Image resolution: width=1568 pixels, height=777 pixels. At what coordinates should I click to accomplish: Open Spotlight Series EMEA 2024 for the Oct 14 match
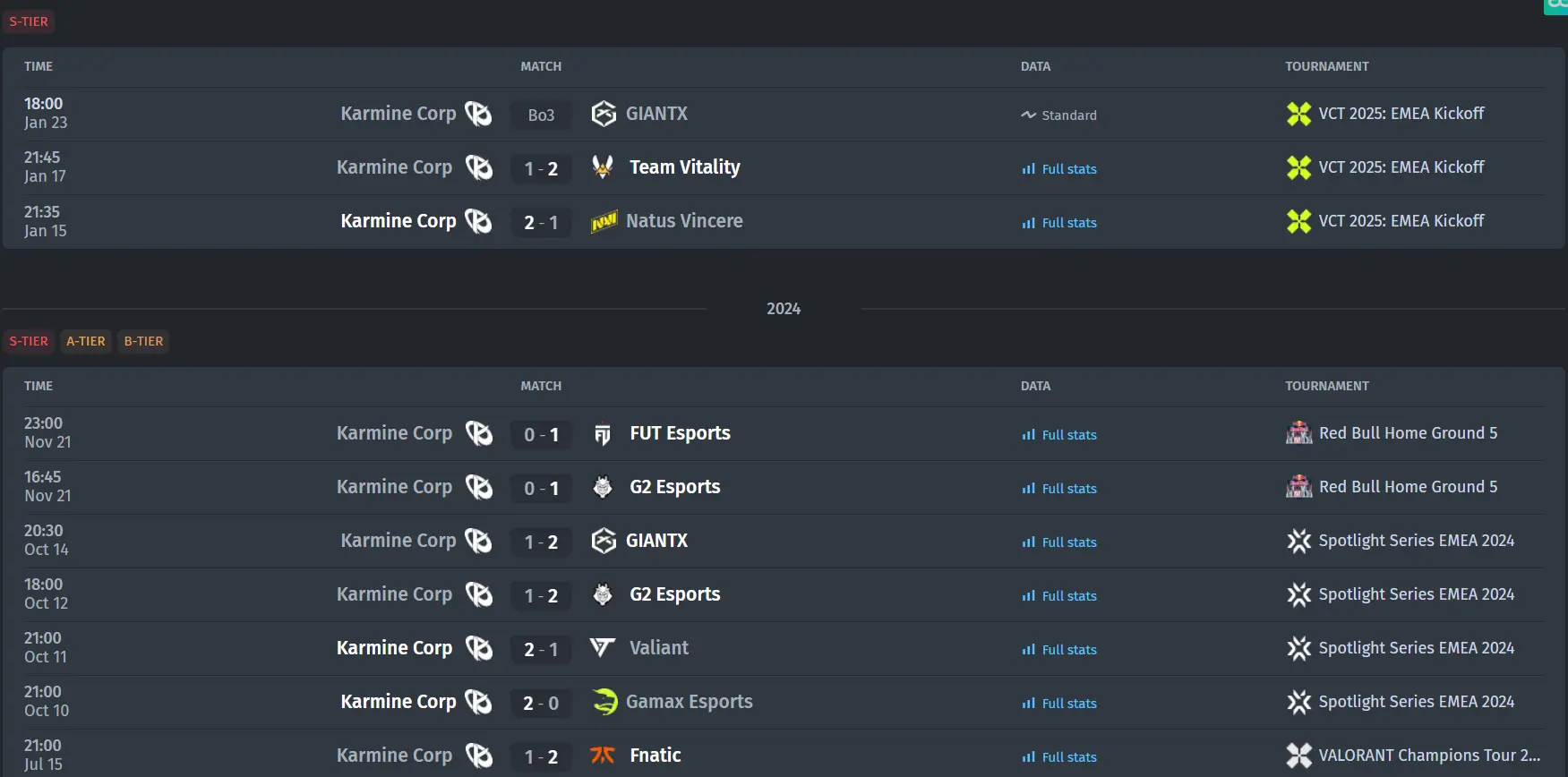coord(1416,541)
